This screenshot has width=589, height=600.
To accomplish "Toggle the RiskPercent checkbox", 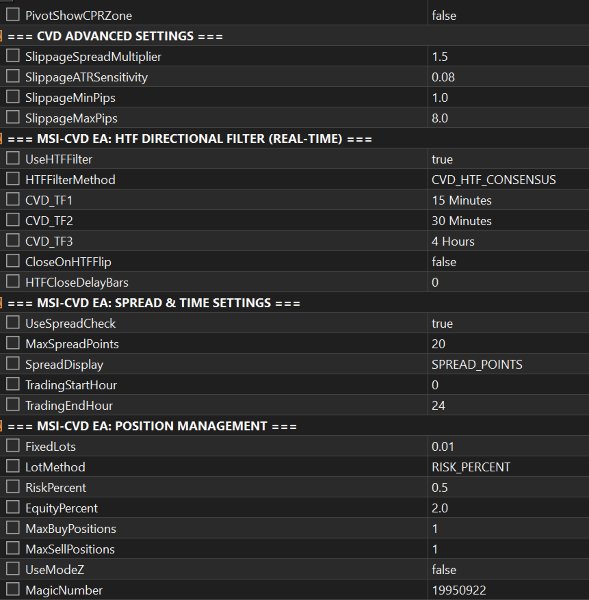I will (13, 487).
